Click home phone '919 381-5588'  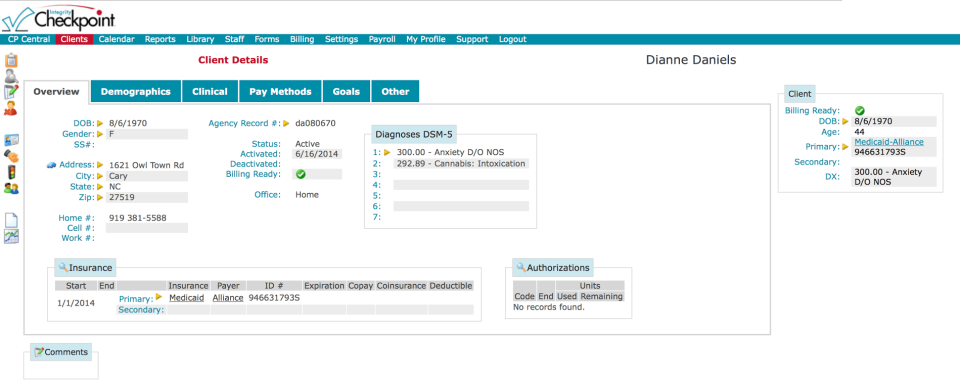(138, 217)
